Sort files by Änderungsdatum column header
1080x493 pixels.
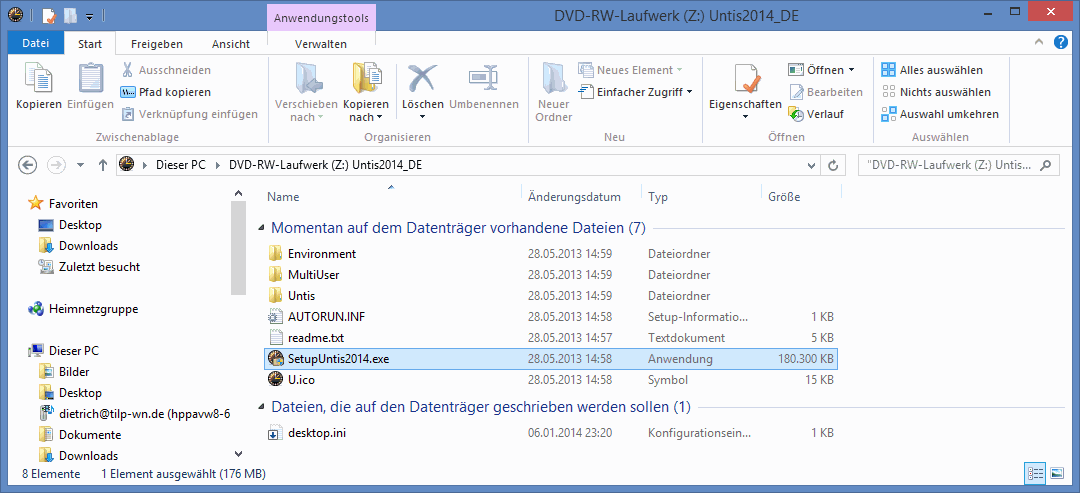(x=574, y=197)
